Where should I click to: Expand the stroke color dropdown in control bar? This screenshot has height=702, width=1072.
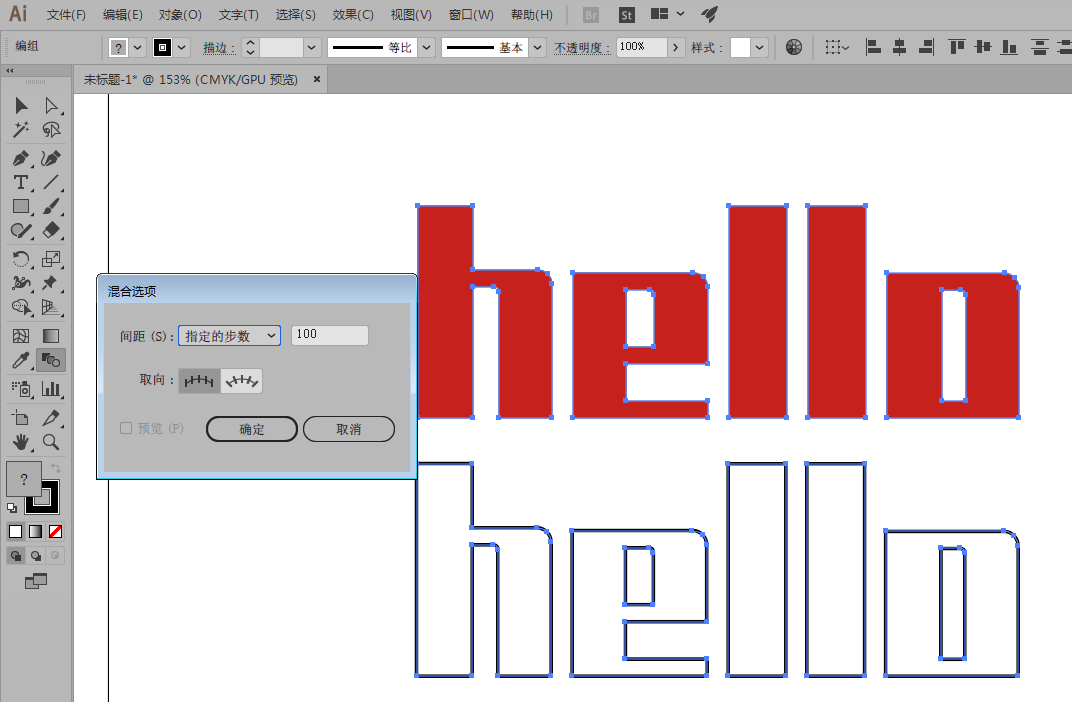181,47
